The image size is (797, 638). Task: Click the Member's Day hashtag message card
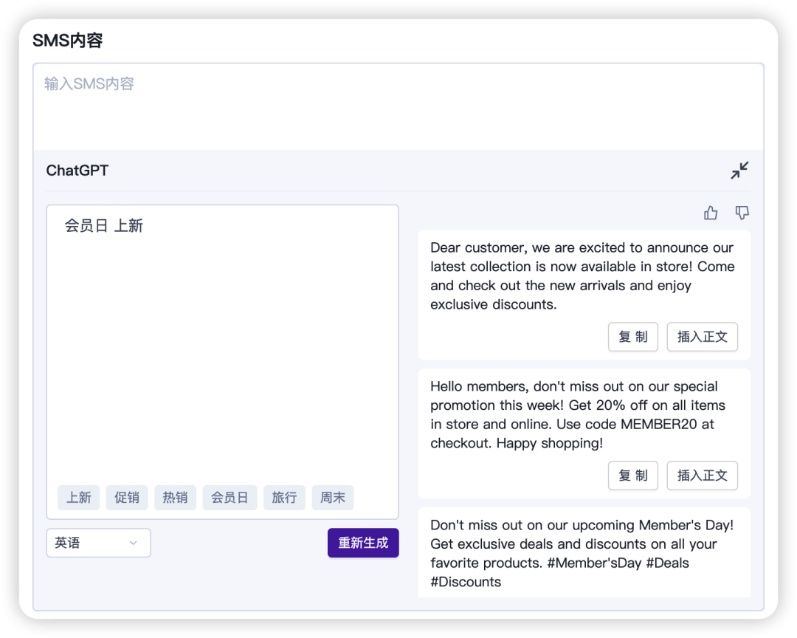tap(584, 553)
